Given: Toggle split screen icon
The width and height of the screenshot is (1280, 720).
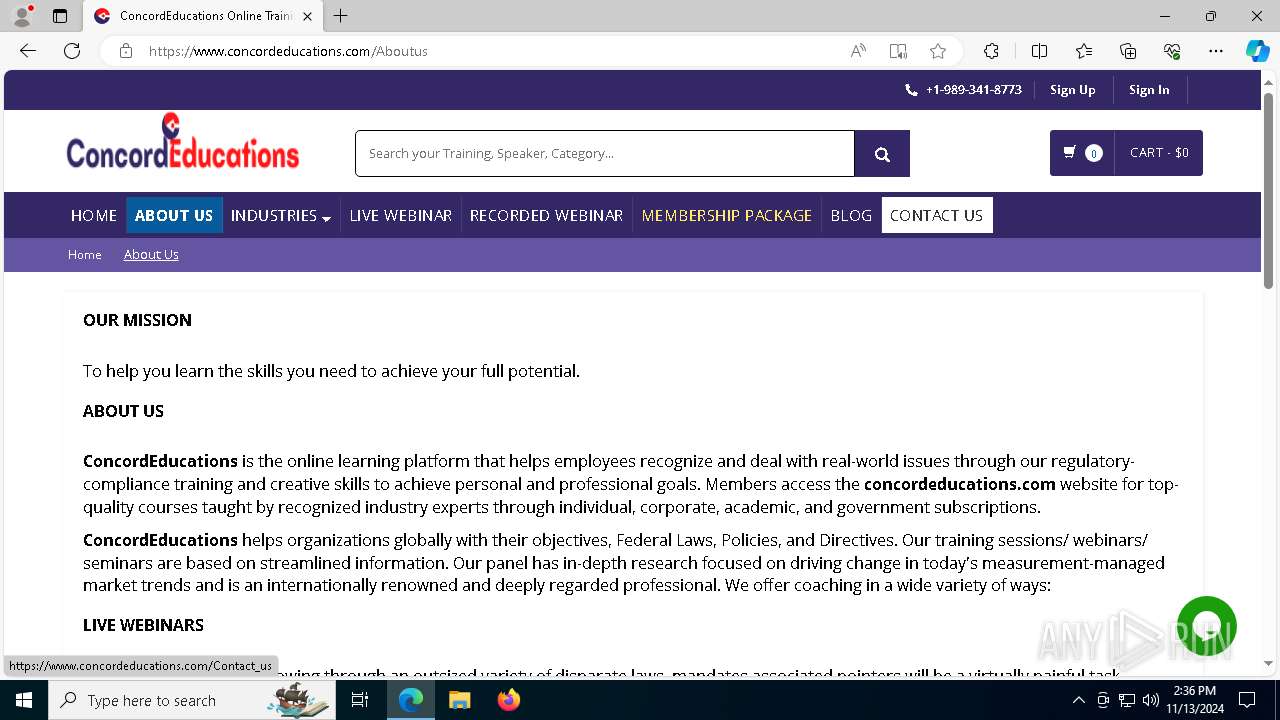Looking at the screenshot, I should 1039,51.
